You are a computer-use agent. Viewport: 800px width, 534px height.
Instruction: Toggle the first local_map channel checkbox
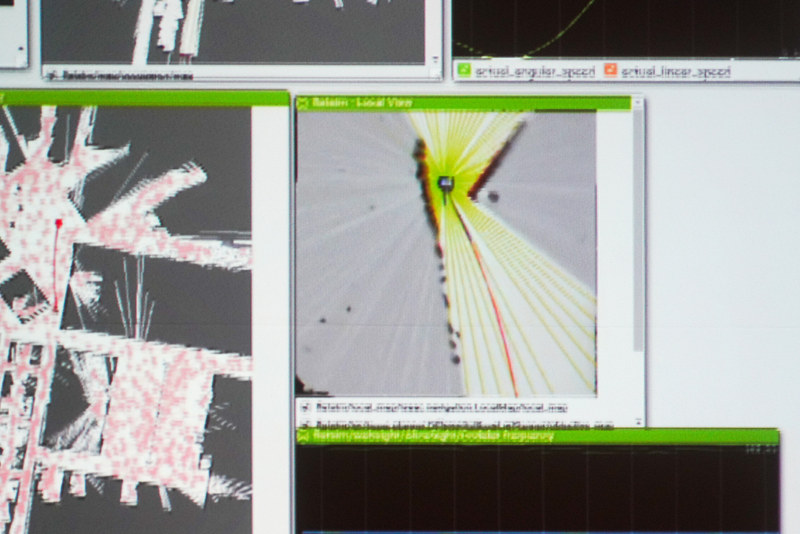pyautogui.click(x=305, y=408)
